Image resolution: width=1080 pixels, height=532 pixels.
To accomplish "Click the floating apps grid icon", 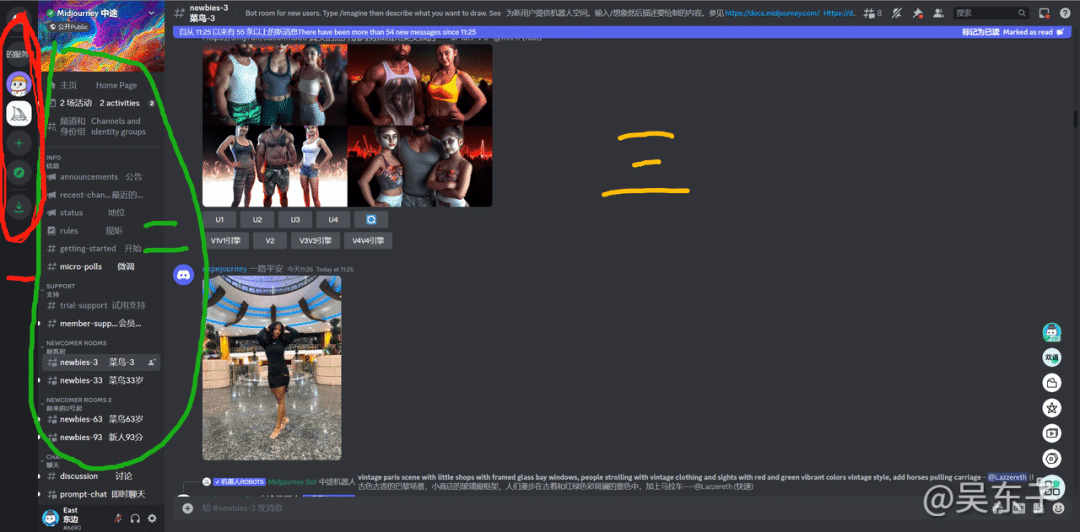I will (1052, 487).
